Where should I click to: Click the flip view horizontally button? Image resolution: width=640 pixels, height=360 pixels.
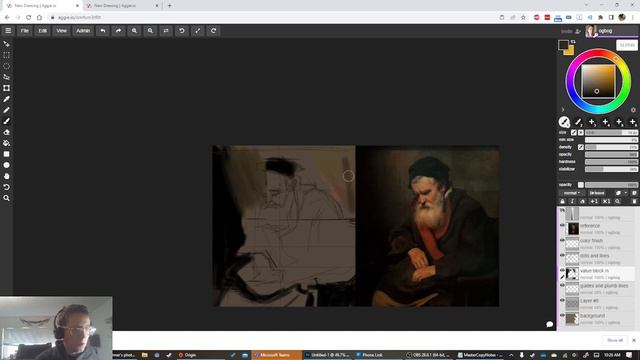pyautogui.click(x=166, y=31)
